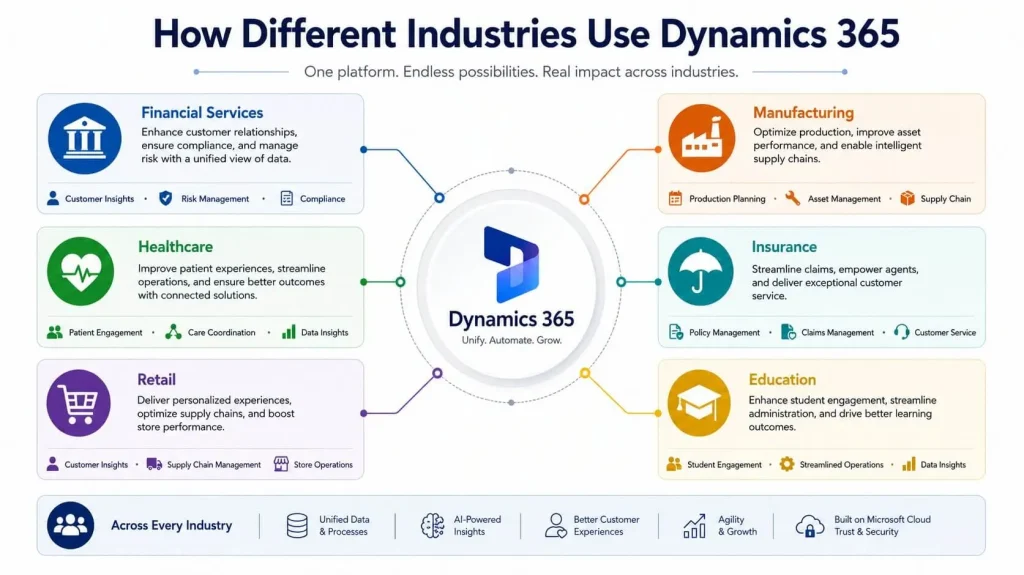This screenshot has height=575, width=1024.
Task: Click the 'Supply Chain Management' label
Action: (x=214, y=465)
